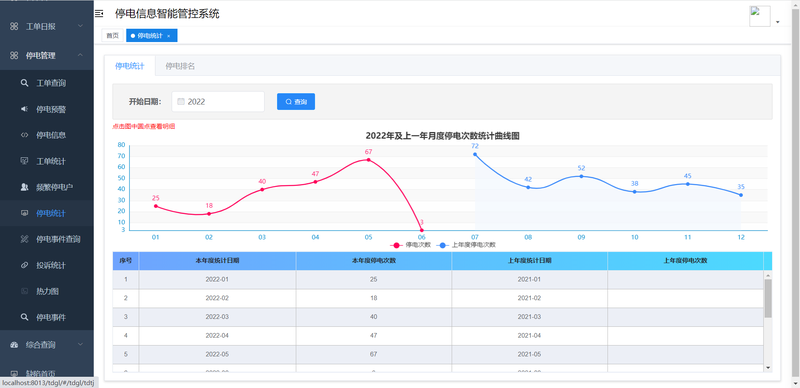The width and height of the screenshot is (800, 388).
Task: Click the calendar icon in the date field
Action: point(181,102)
